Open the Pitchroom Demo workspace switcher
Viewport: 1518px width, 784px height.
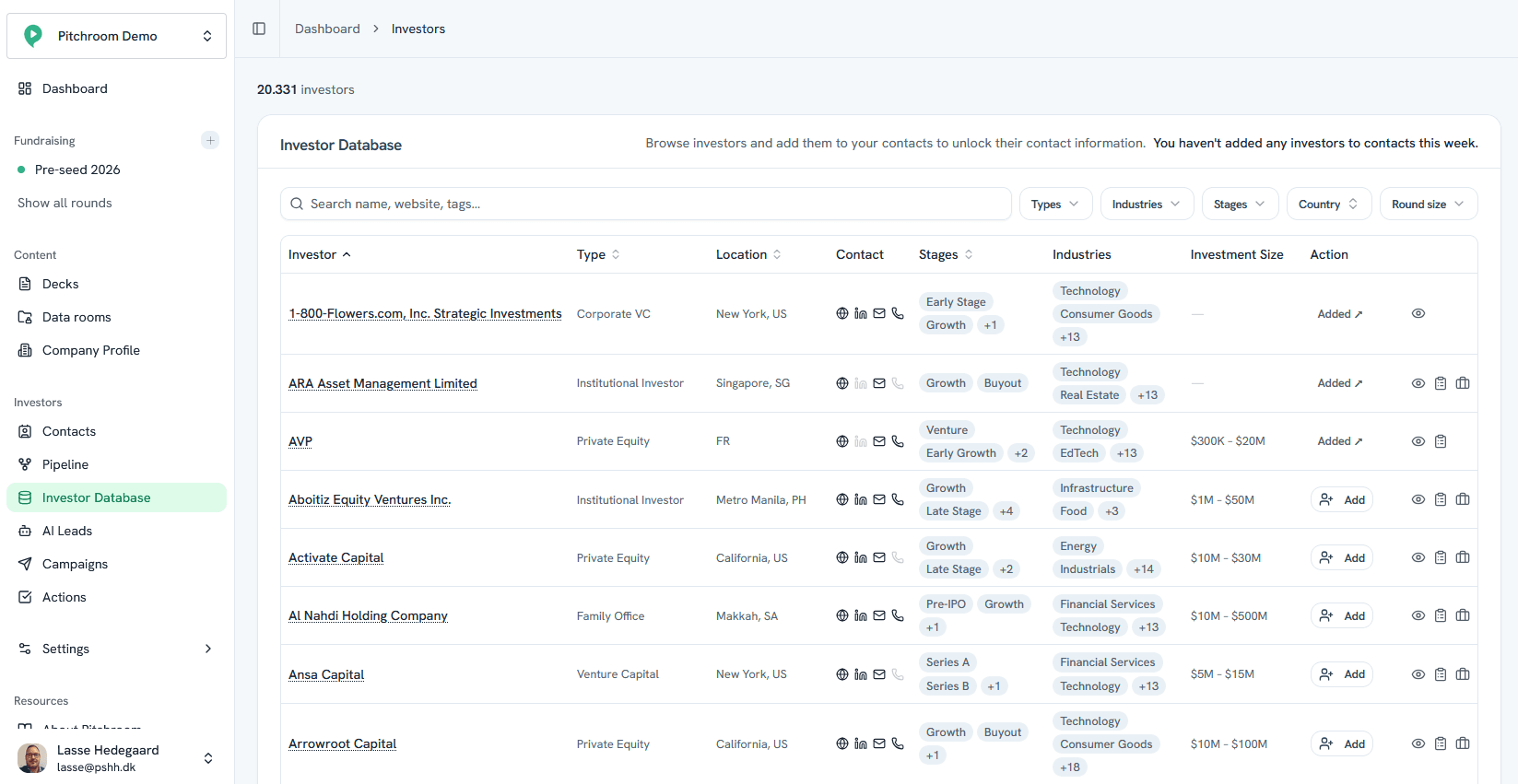(x=116, y=36)
